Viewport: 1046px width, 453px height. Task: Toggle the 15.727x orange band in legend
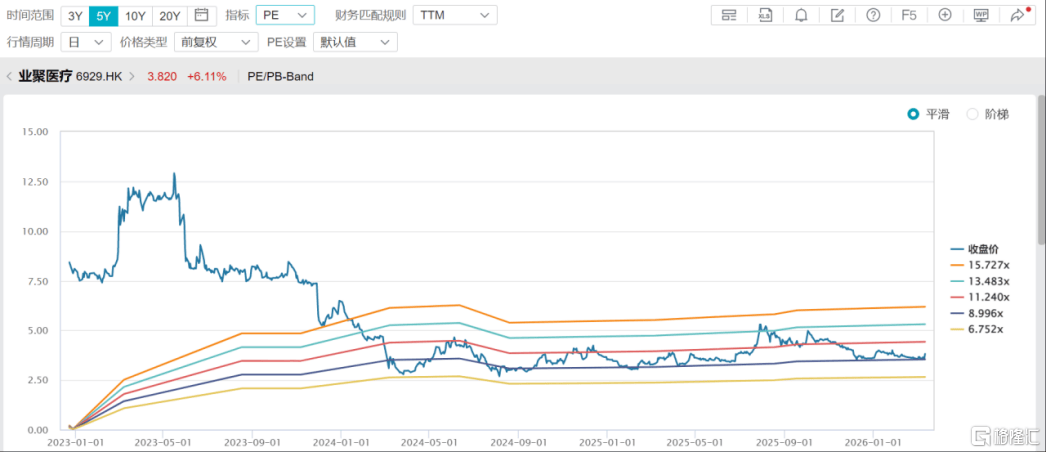(x=987, y=265)
